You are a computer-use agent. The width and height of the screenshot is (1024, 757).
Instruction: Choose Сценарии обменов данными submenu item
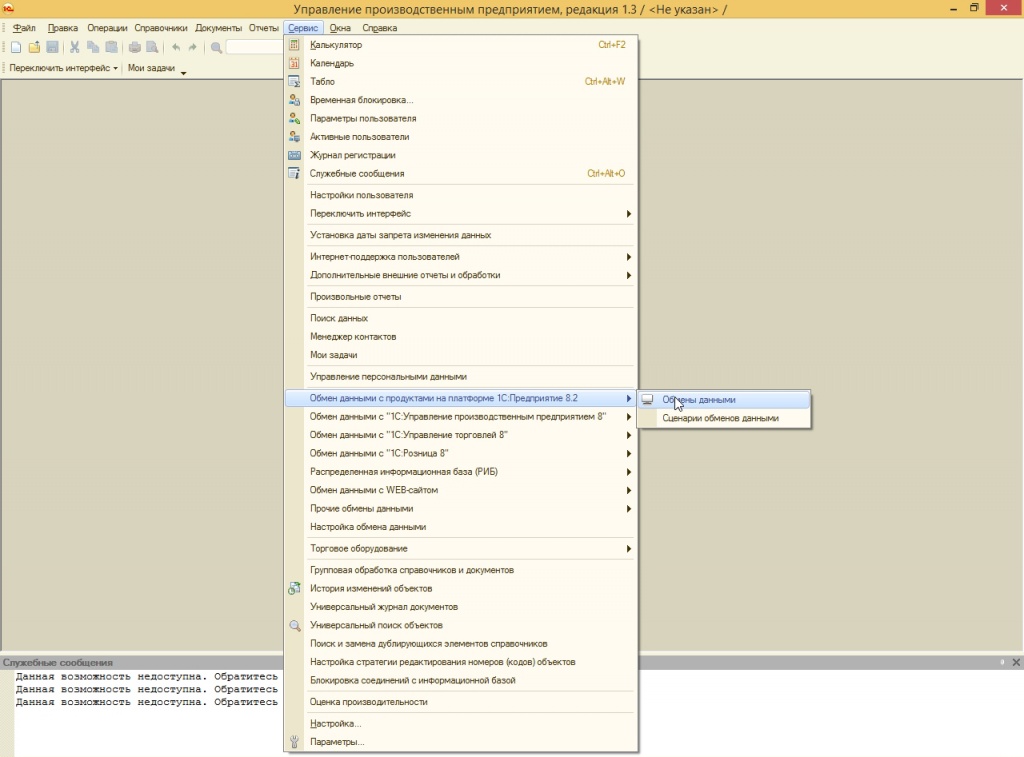coord(720,419)
